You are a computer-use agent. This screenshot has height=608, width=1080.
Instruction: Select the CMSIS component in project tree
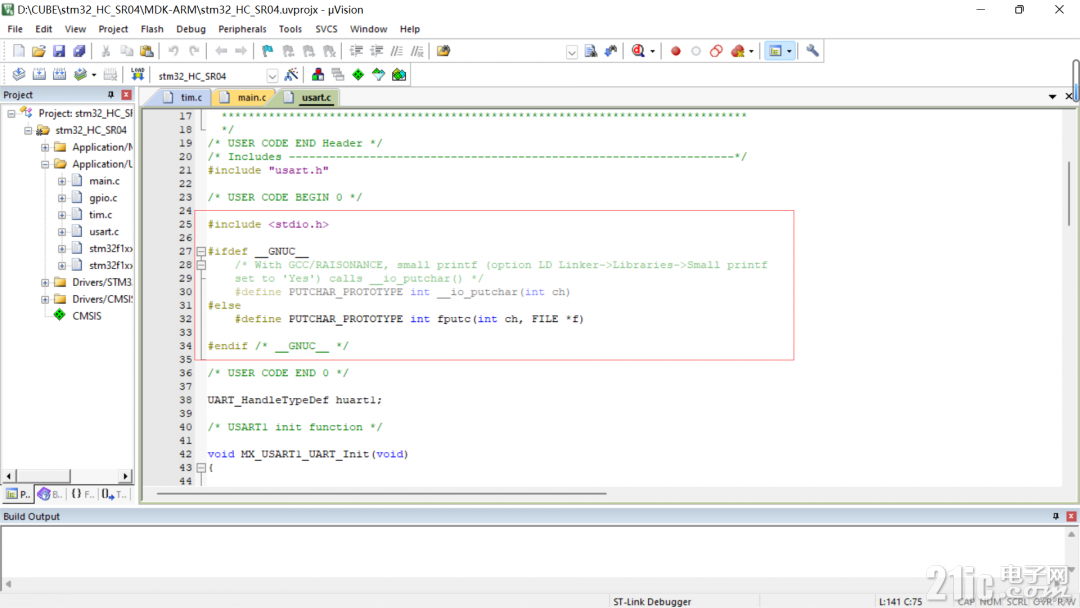tap(87, 316)
